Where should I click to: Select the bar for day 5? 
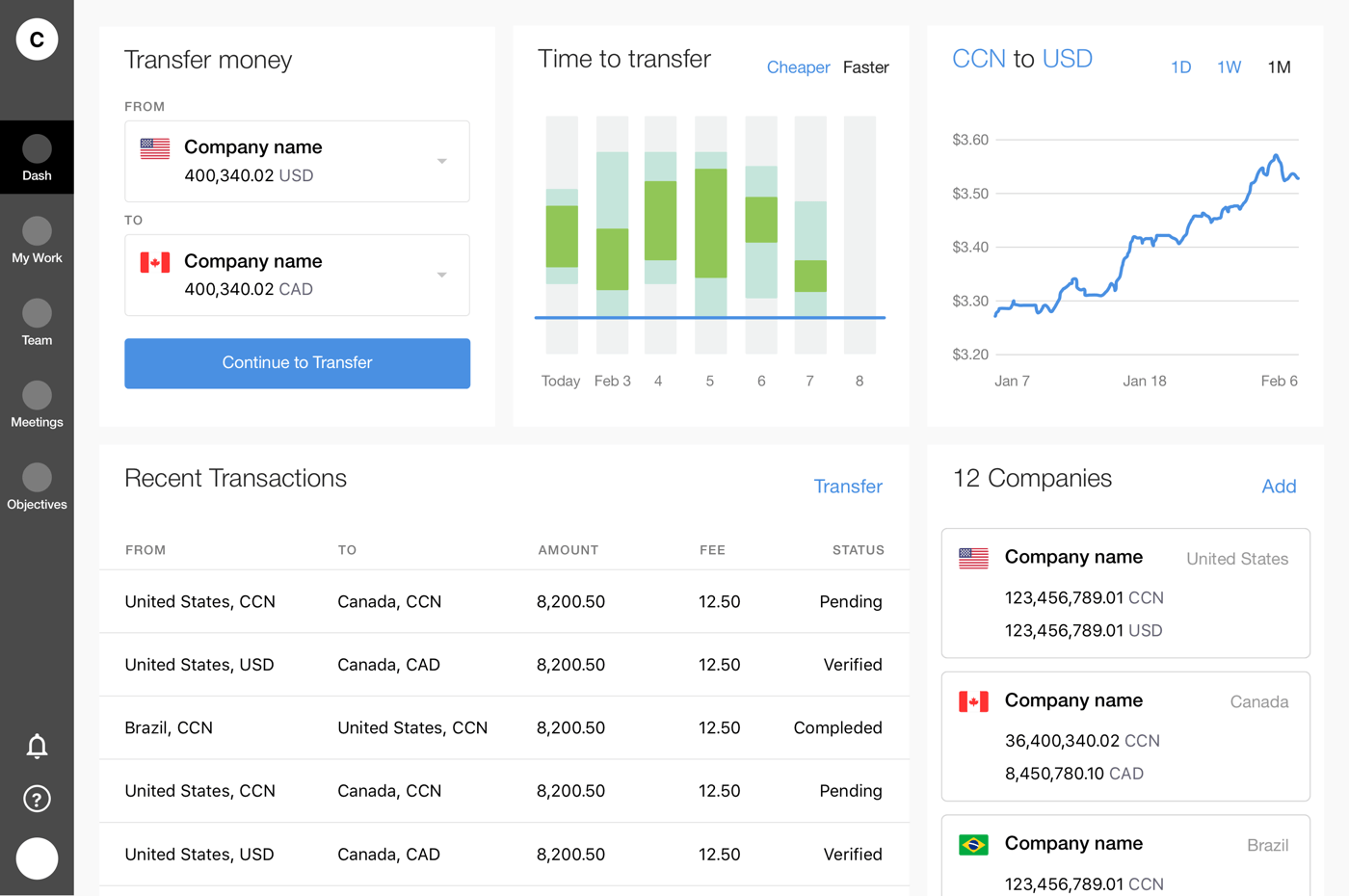click(x=710, y=235)
